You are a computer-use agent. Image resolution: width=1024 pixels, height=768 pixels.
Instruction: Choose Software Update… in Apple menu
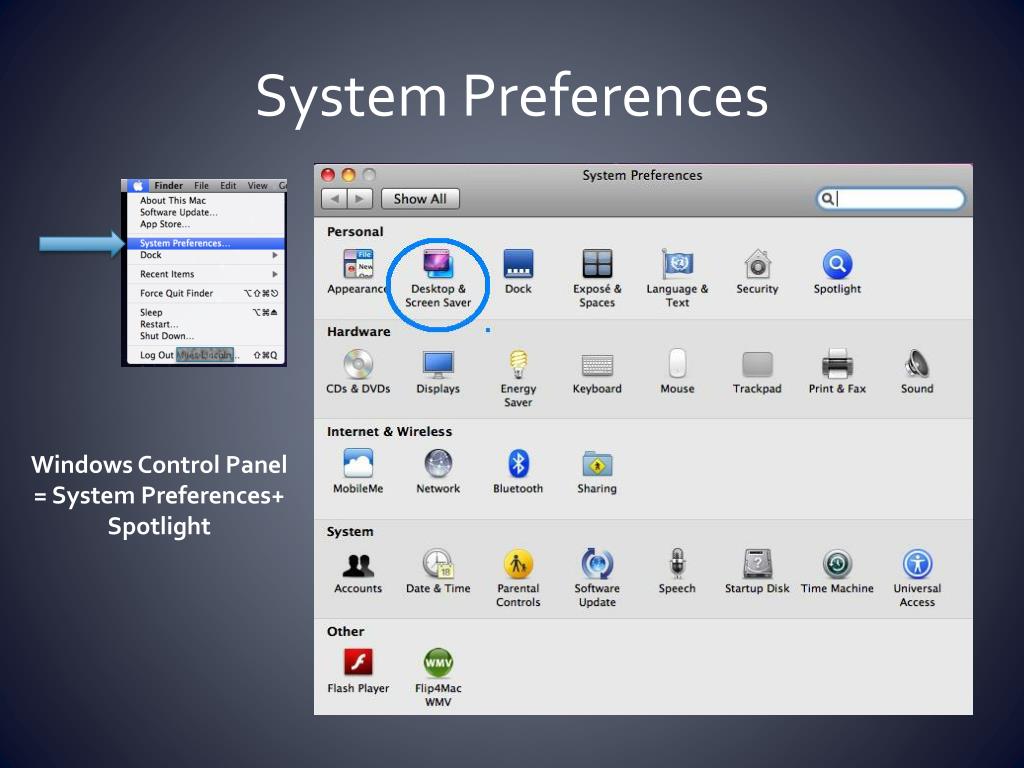204,212
